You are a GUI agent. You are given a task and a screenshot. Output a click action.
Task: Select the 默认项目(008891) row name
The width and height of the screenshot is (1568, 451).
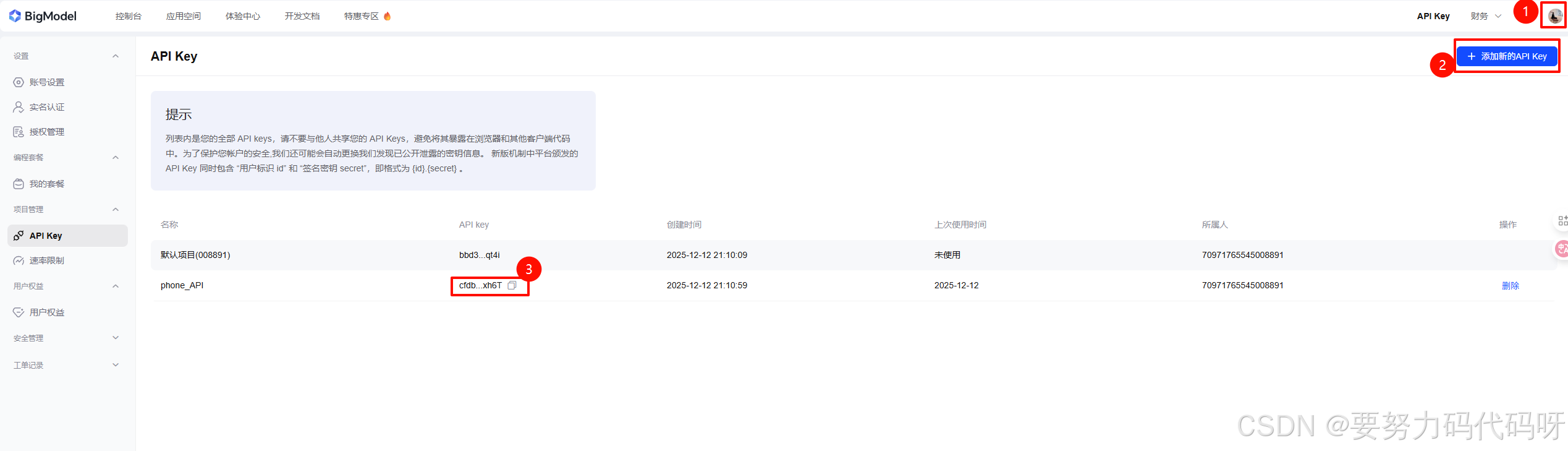click(195, 255)
